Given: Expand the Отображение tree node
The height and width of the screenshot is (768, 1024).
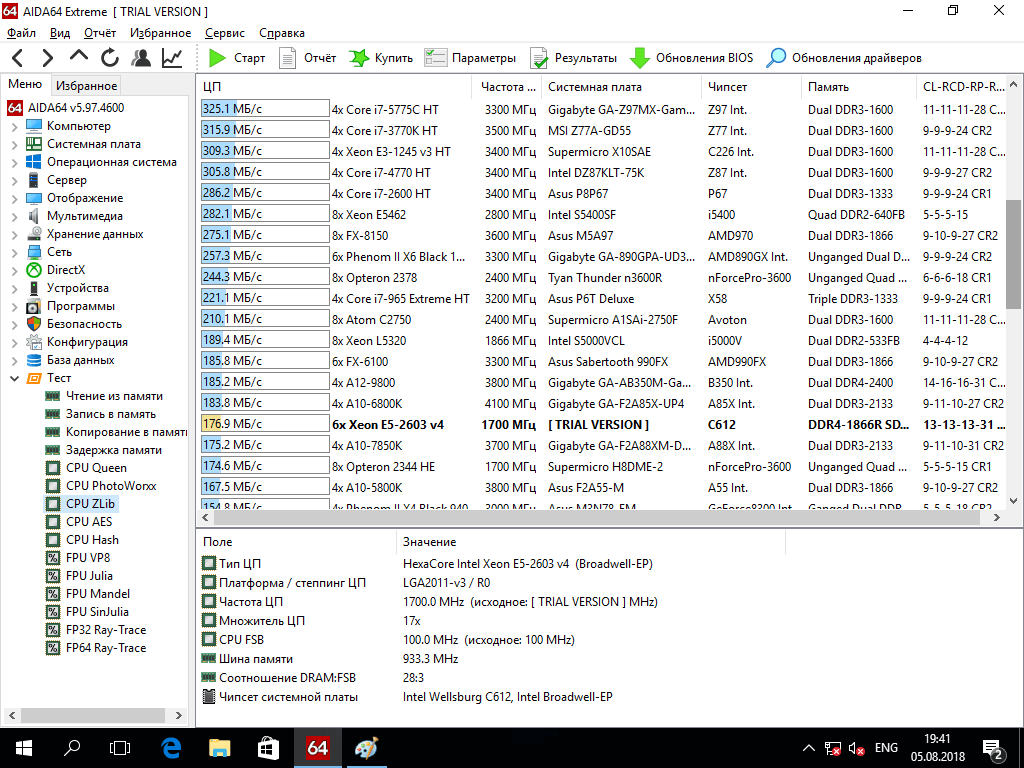Looking at the screenshot, I should tap(14, 198).
